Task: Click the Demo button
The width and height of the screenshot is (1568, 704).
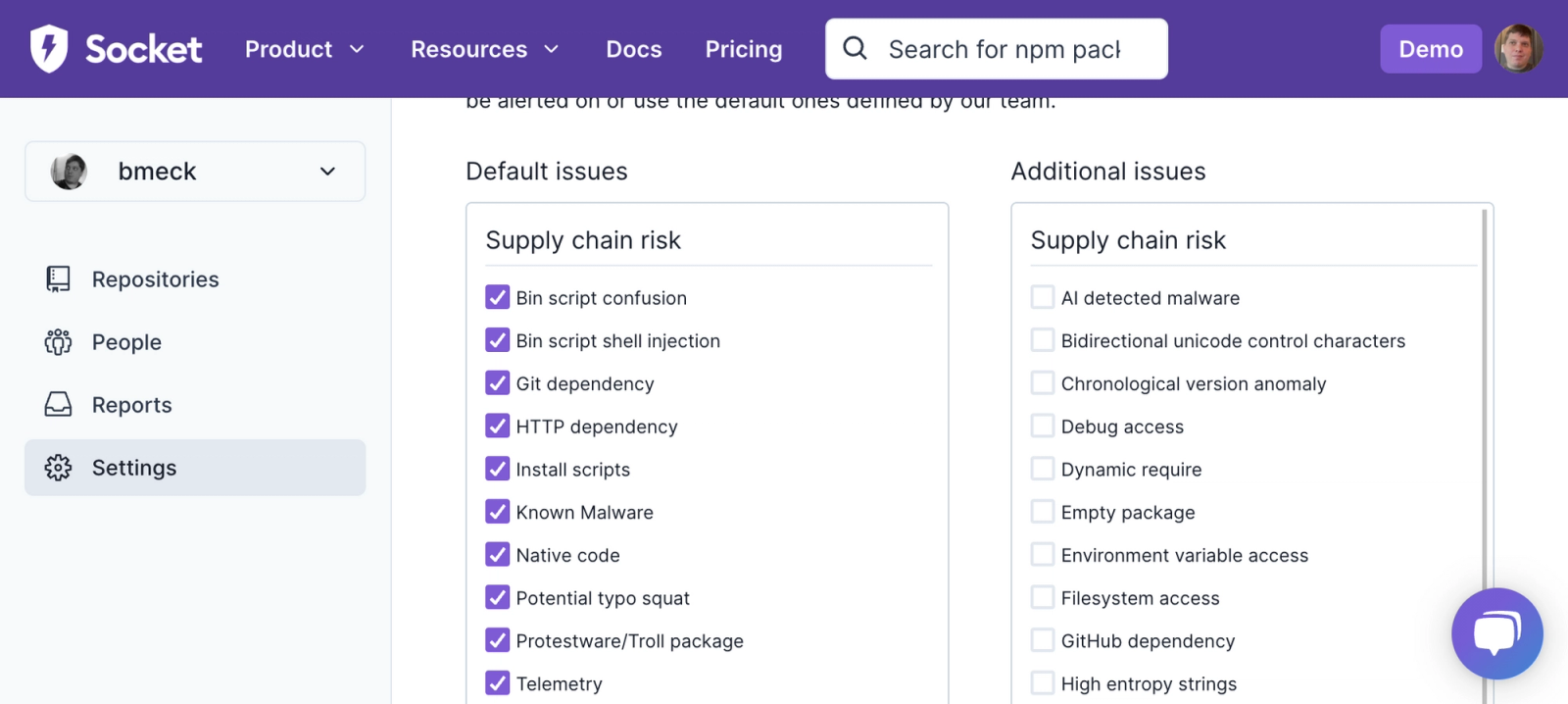Action: tap(1430, 49)
